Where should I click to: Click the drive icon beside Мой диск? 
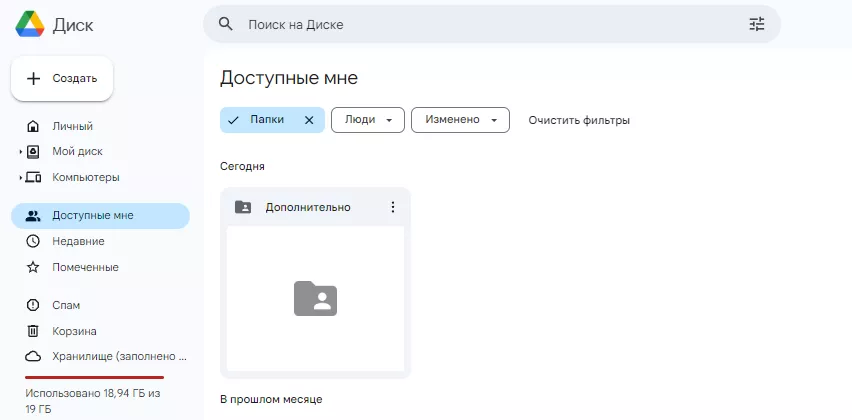(33, 152)
